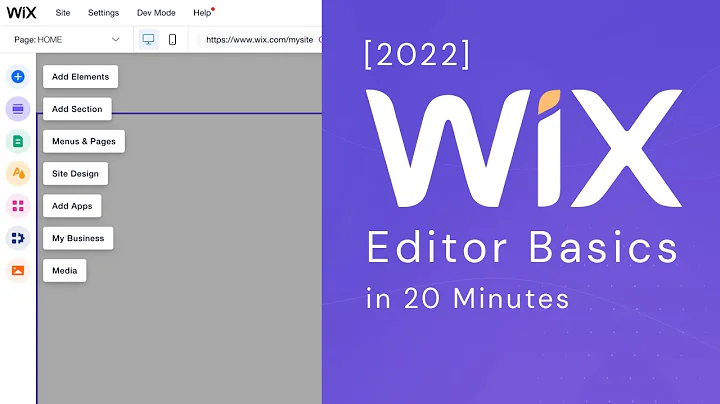Click the Add Apps label
The width and height of the screenshot is (720, 404).
click(x=72, y=206)
